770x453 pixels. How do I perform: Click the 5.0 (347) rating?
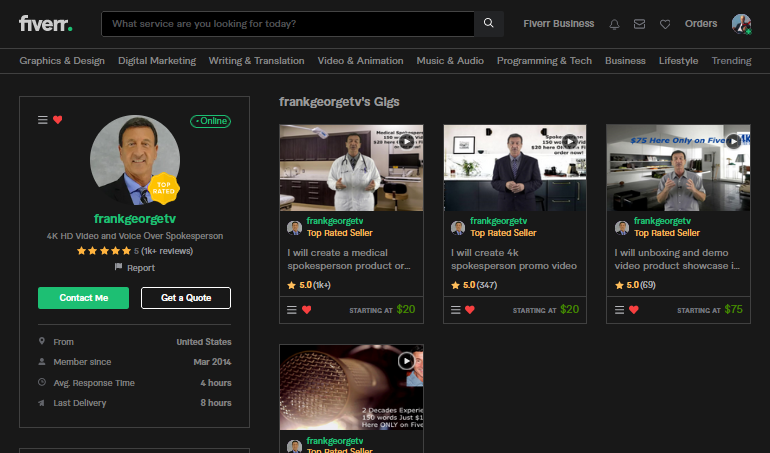[x=474, y=285]
